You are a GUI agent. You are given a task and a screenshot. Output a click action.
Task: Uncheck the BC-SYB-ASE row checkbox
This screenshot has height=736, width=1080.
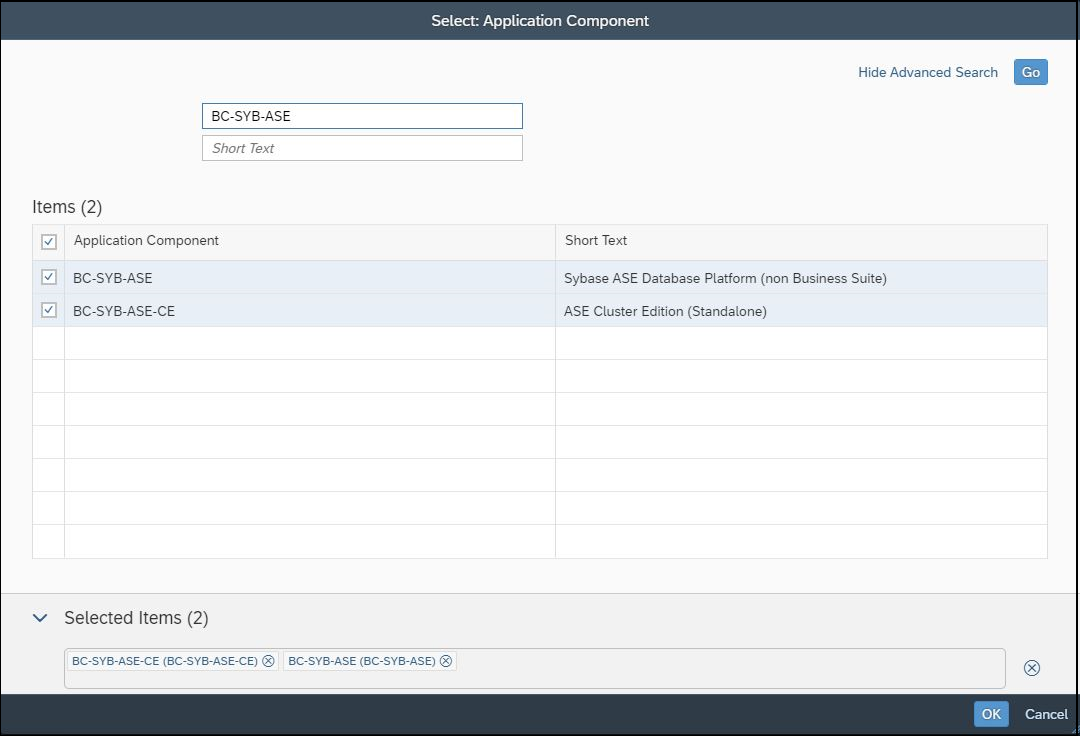49,277
